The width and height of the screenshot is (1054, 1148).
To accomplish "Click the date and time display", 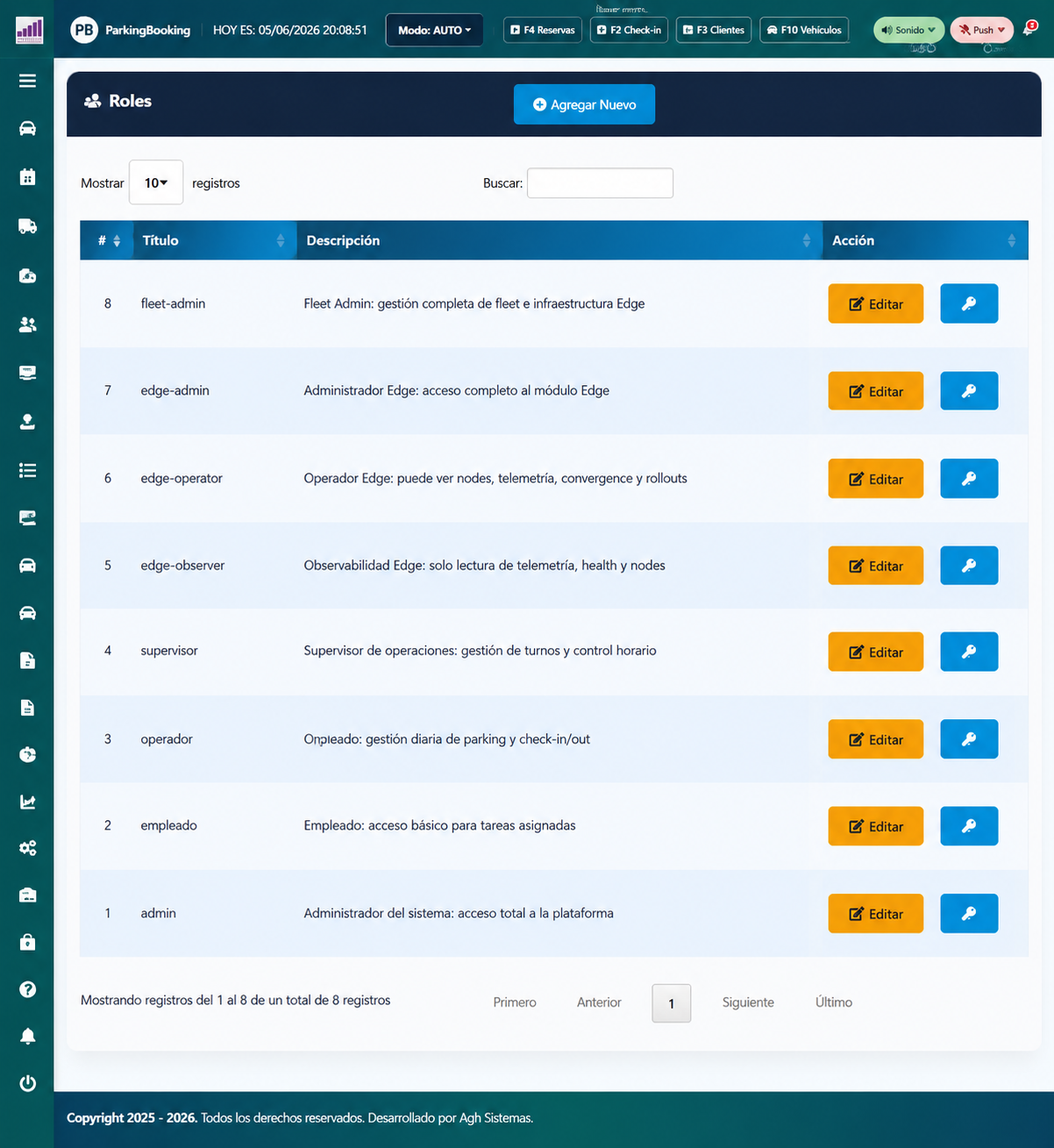I will tap(290, 30).
